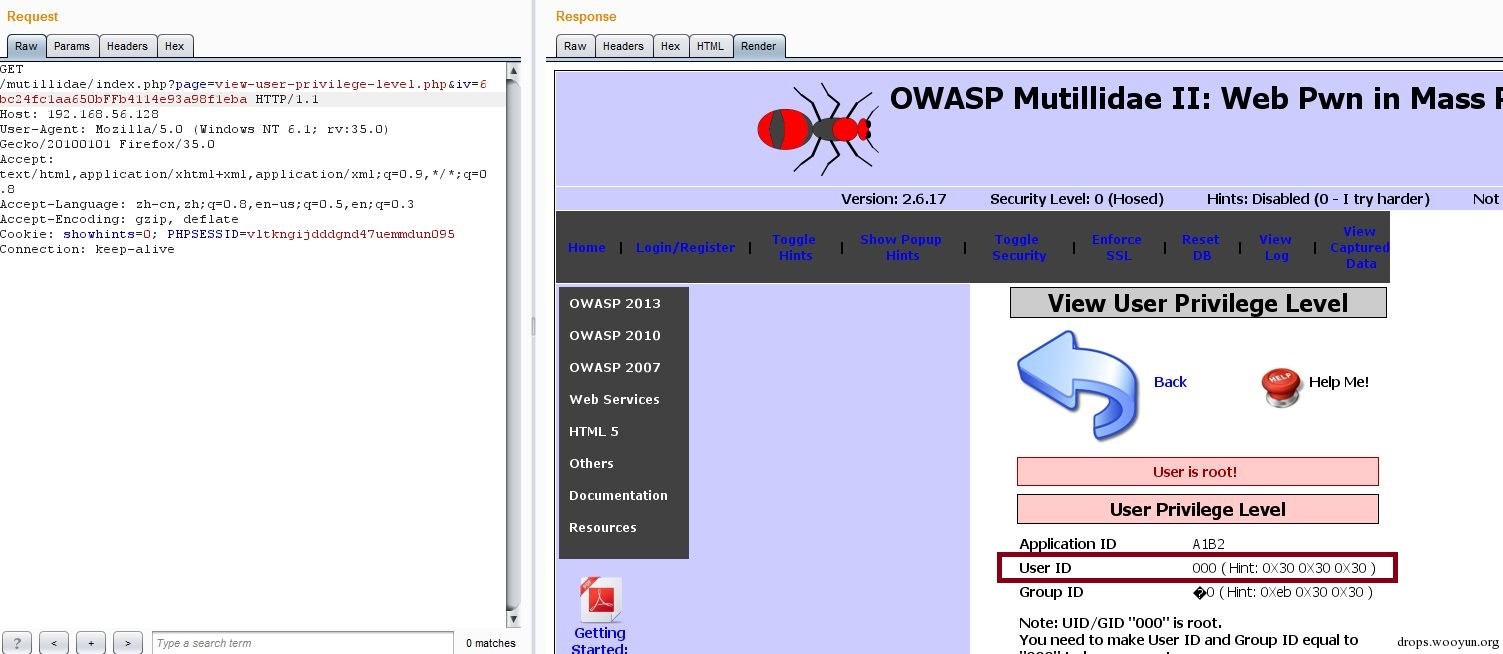The image size is (1503, 654).
Task: Click the Host: 192.168.56.128 line
Action: click(80, 114)
